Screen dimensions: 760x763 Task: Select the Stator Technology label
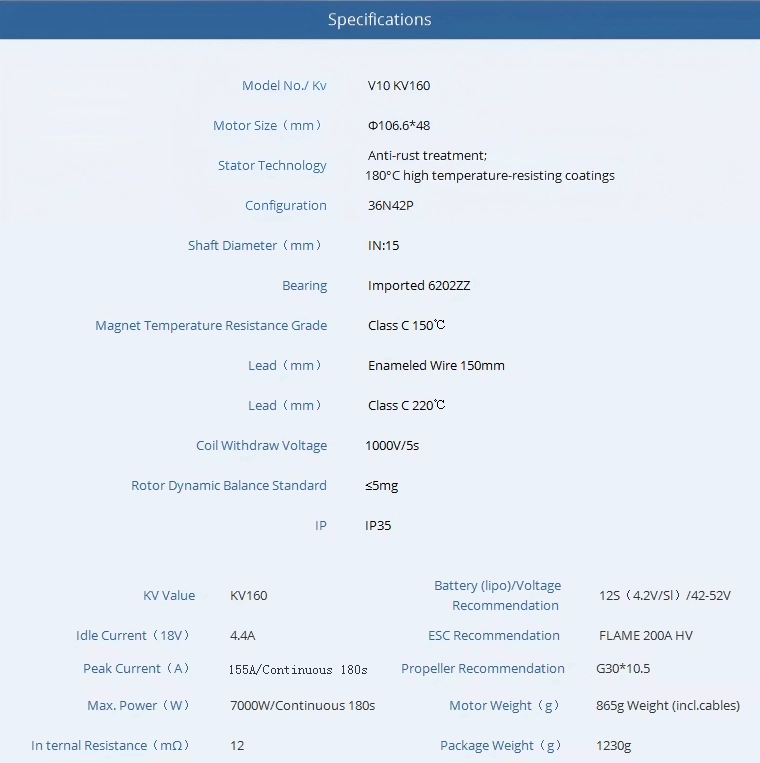click(272, 166)
